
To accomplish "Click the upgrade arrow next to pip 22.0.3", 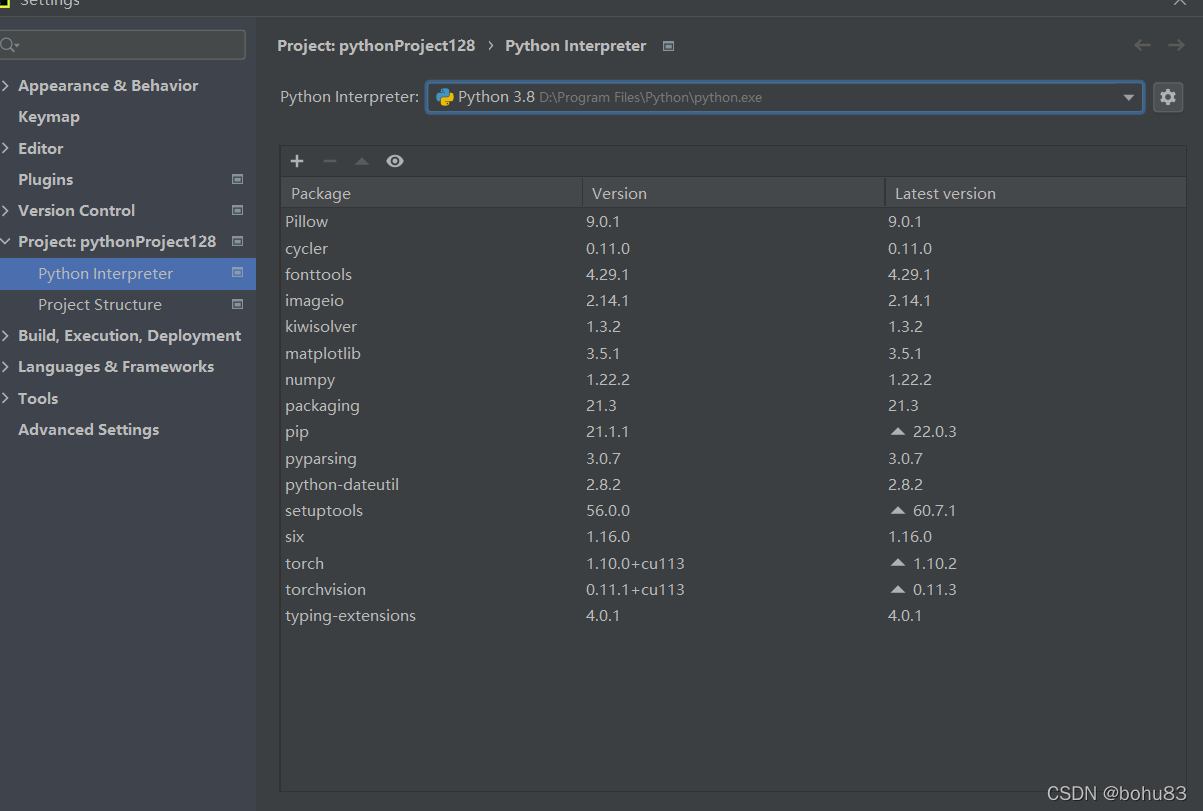I will [x=897, y=432].
